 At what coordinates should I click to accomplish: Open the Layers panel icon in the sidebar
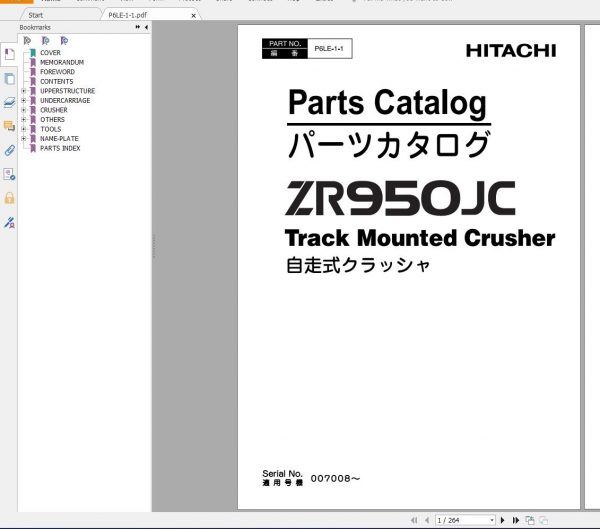coord(9,102)
